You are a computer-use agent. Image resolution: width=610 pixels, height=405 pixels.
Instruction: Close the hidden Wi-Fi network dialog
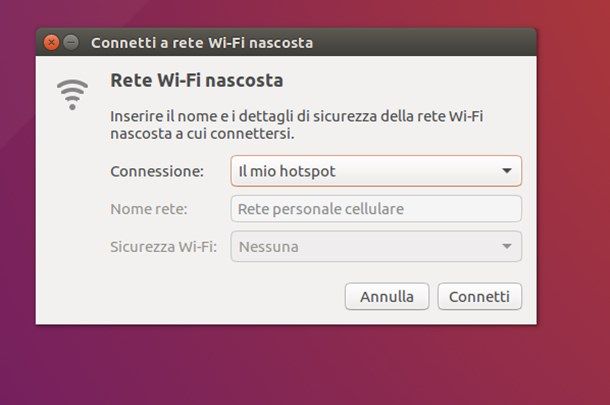(x=51, y=42)
